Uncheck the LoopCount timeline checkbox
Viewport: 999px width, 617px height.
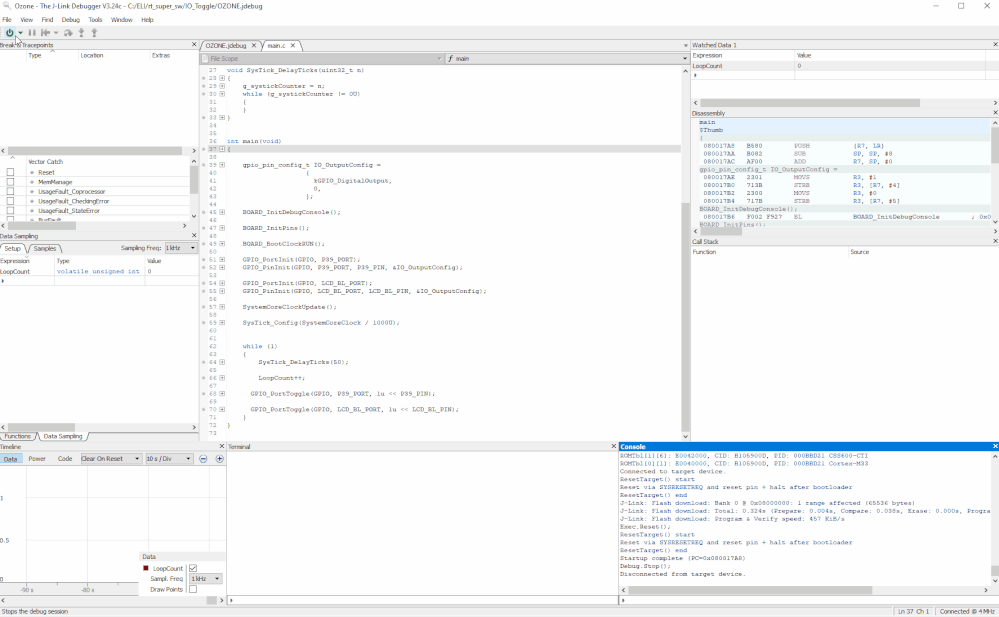pyautogui.click(x=193, y=569)
